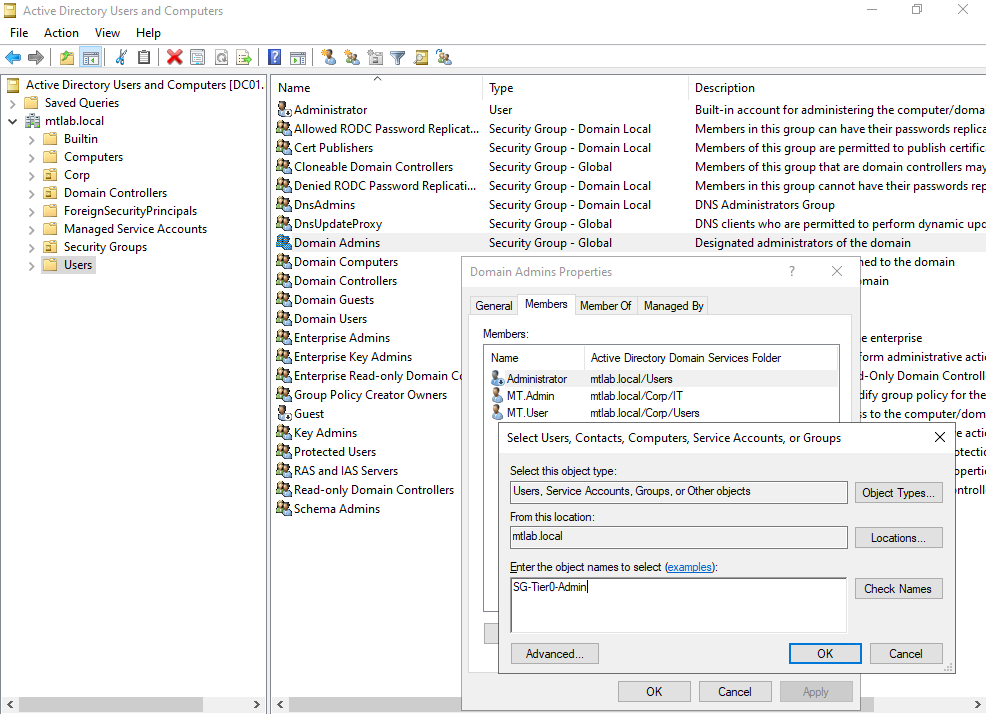
Task: Click Cancel in Domain Admins Properties
Action: [734, 691]
